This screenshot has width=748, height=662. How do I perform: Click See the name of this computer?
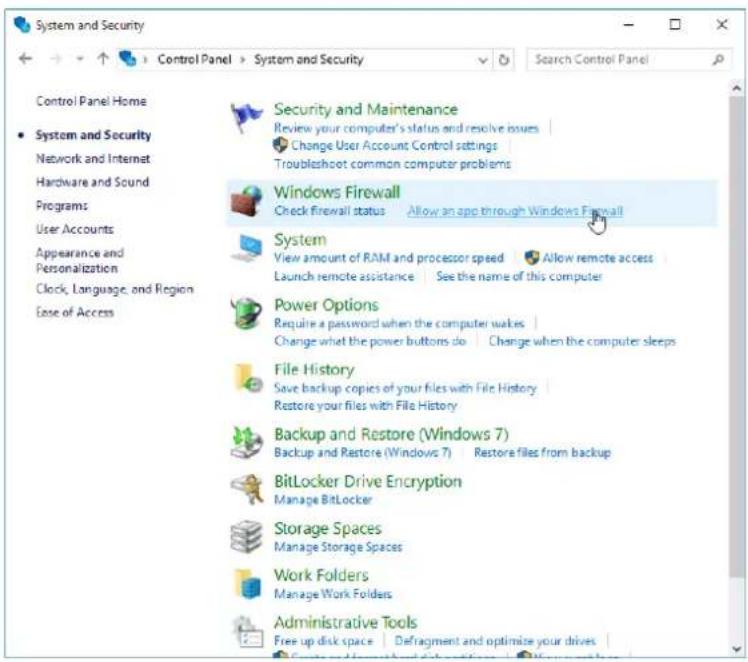pos(519,277)
